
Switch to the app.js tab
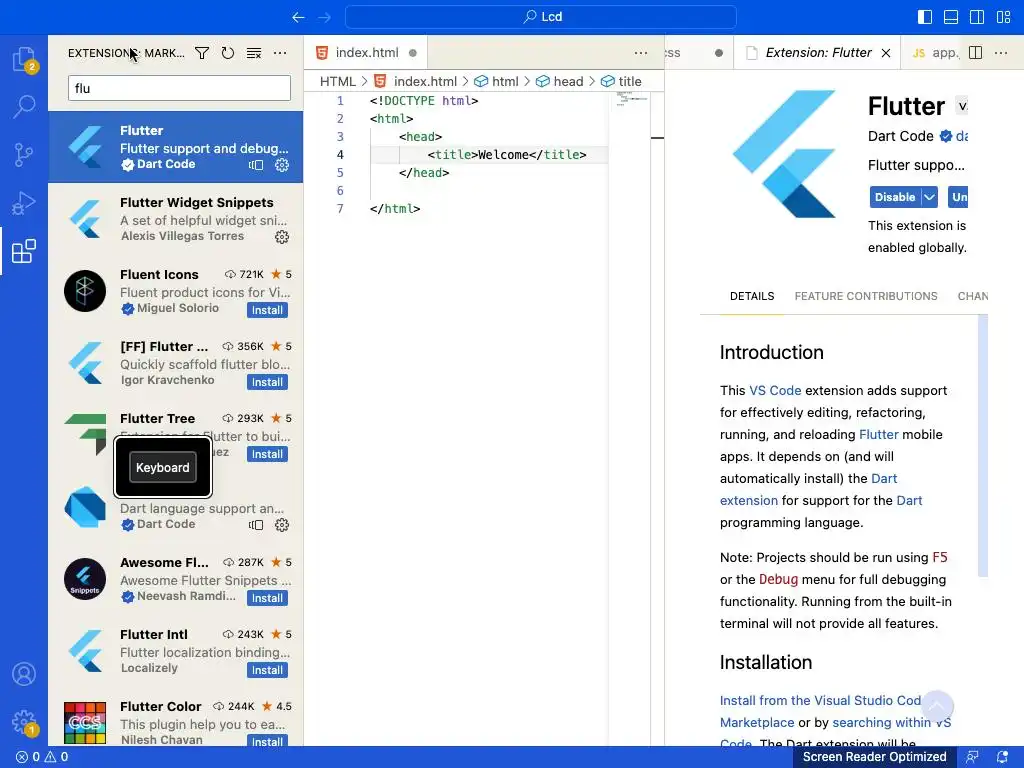[x=935, y=53]
